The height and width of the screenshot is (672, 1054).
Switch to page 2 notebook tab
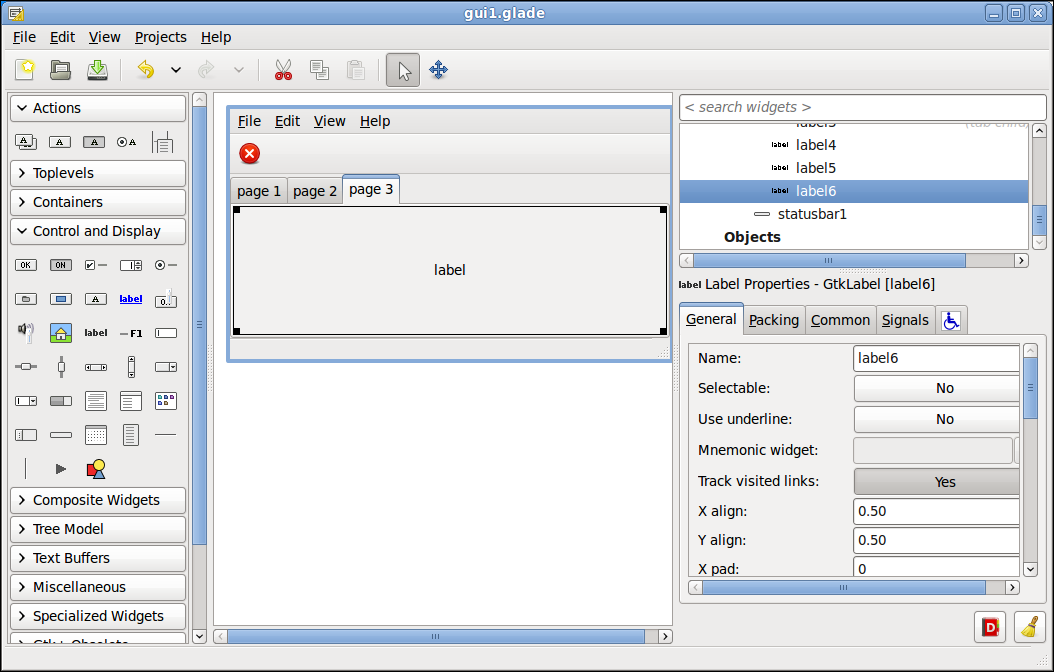tap(315, 192)
